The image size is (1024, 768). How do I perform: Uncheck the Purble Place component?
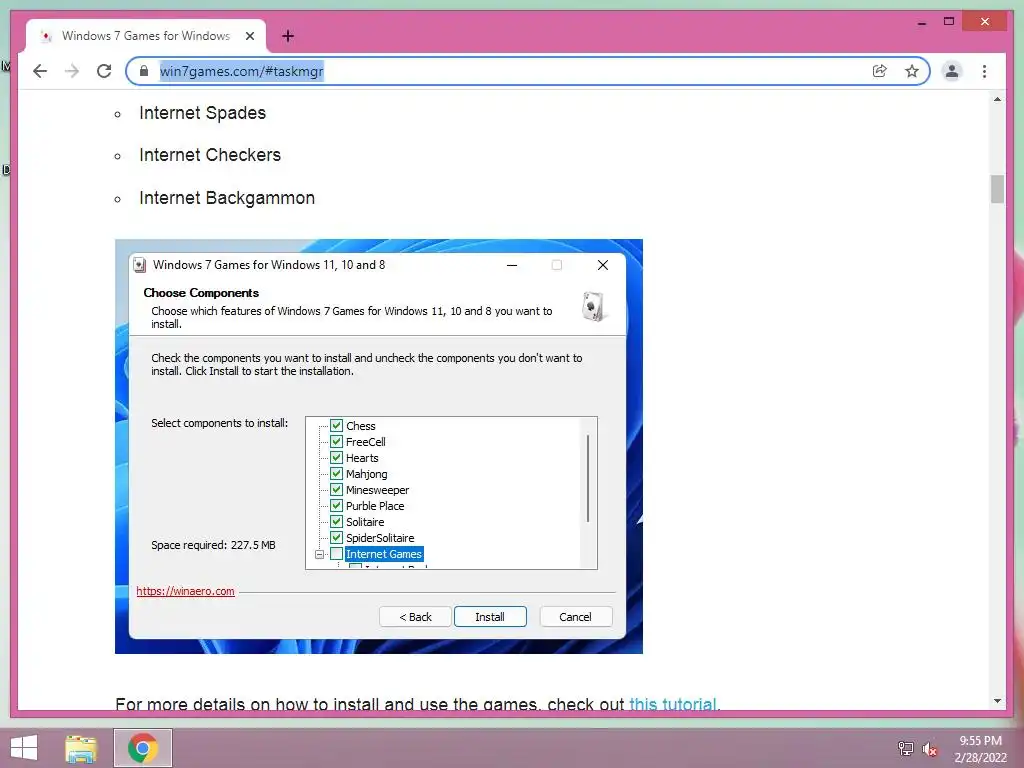337,505
